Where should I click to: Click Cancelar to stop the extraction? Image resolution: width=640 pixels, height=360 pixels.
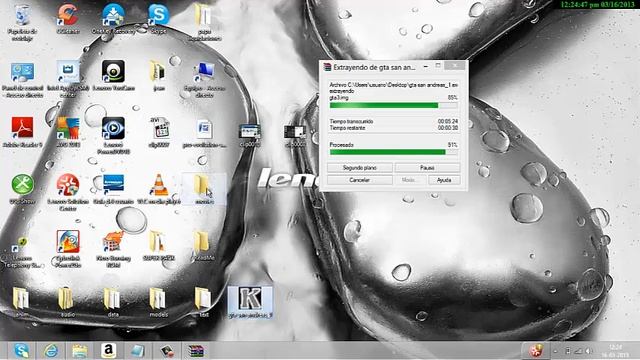pyautogui.click(x=360, y=180)
